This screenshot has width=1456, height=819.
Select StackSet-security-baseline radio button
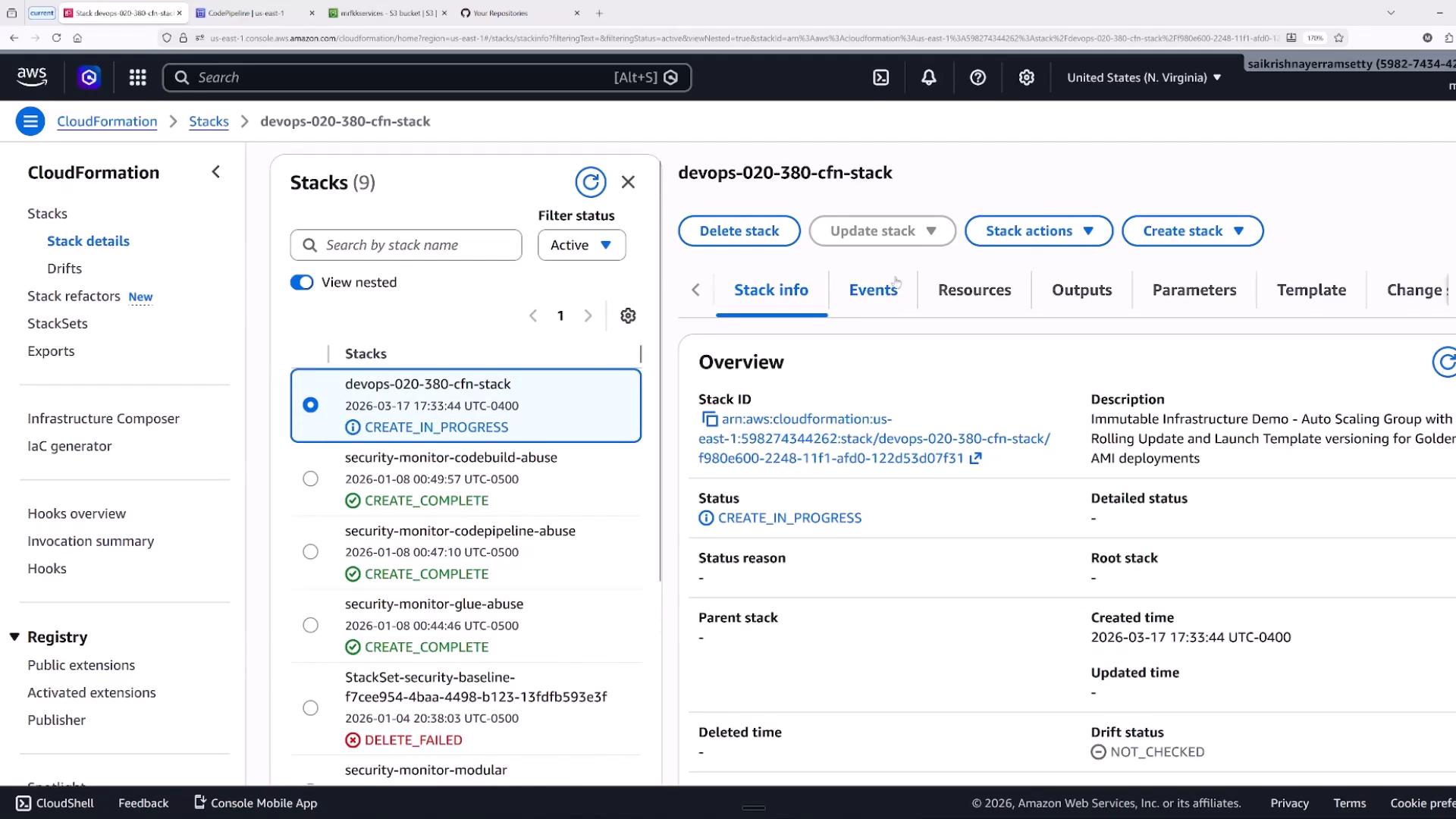[x=310, y=708]
